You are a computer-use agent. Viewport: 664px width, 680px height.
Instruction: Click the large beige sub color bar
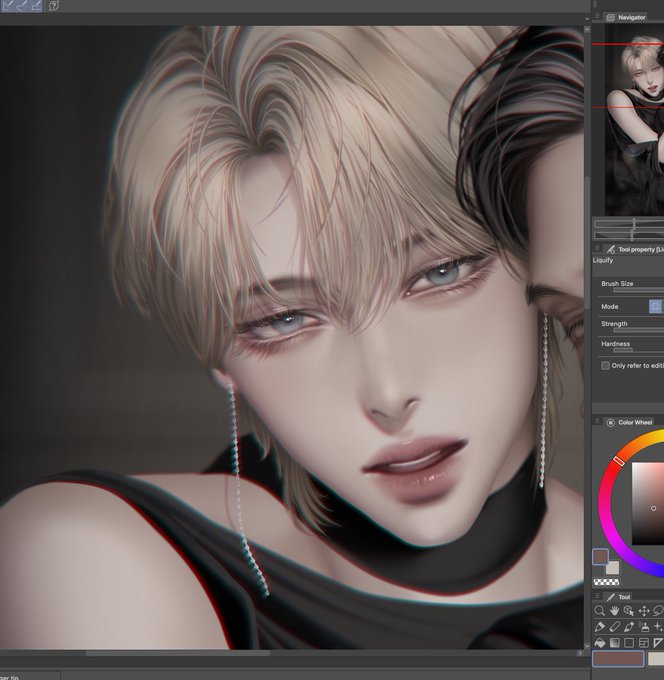(x=656, y=659)
